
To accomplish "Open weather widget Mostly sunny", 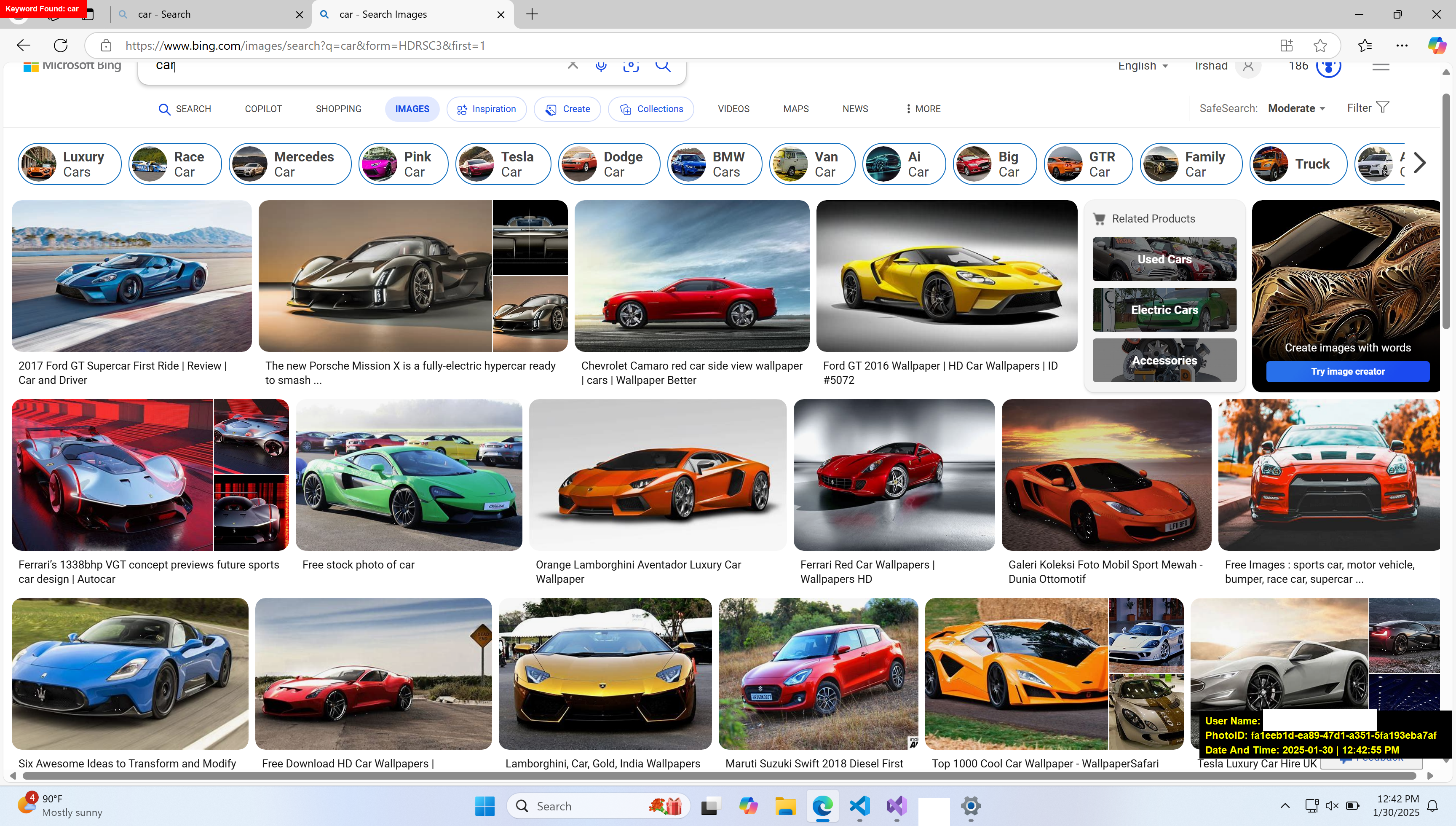I will pos(61,806).
